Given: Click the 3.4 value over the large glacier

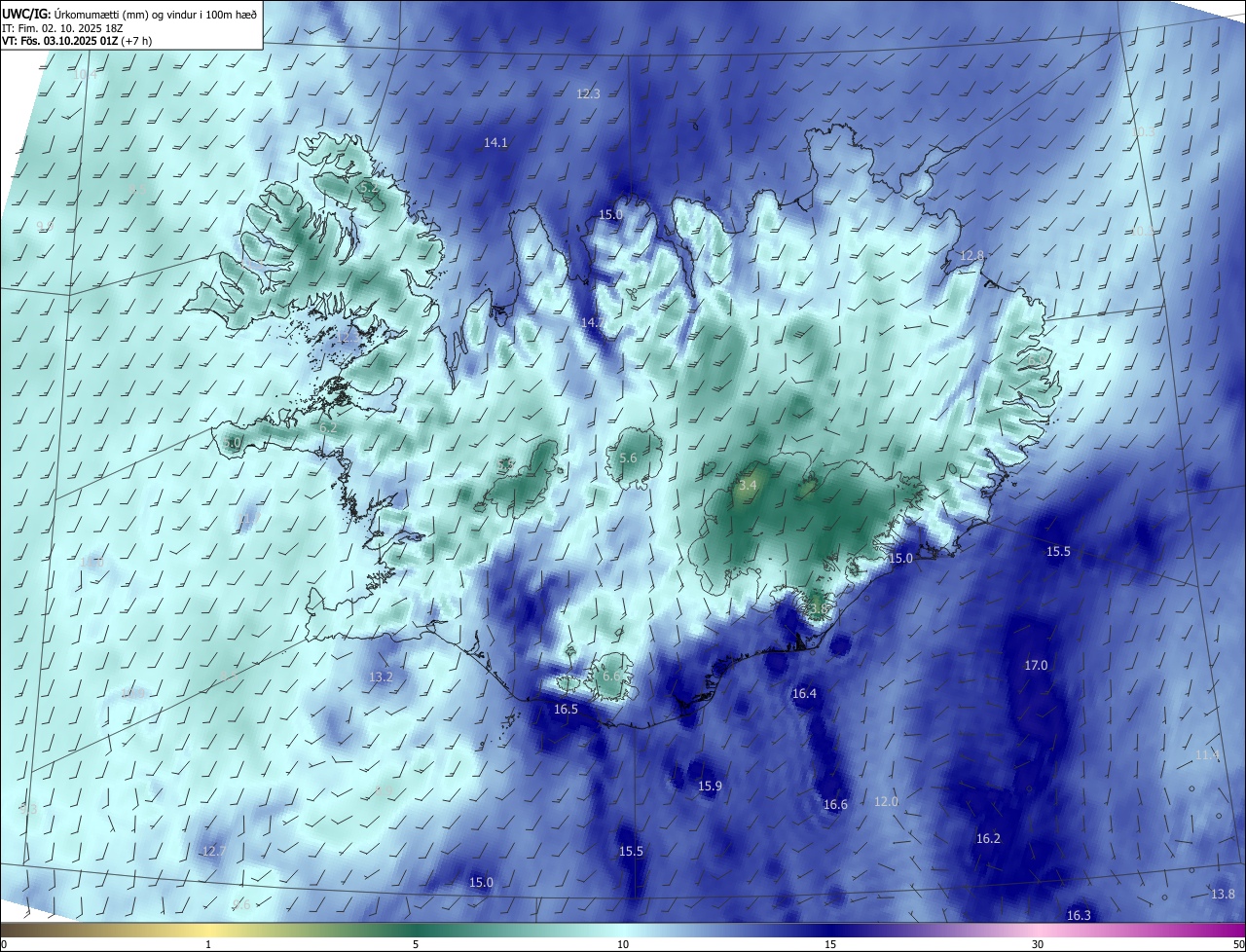Looking at the screenshot, I should point(748,485).
